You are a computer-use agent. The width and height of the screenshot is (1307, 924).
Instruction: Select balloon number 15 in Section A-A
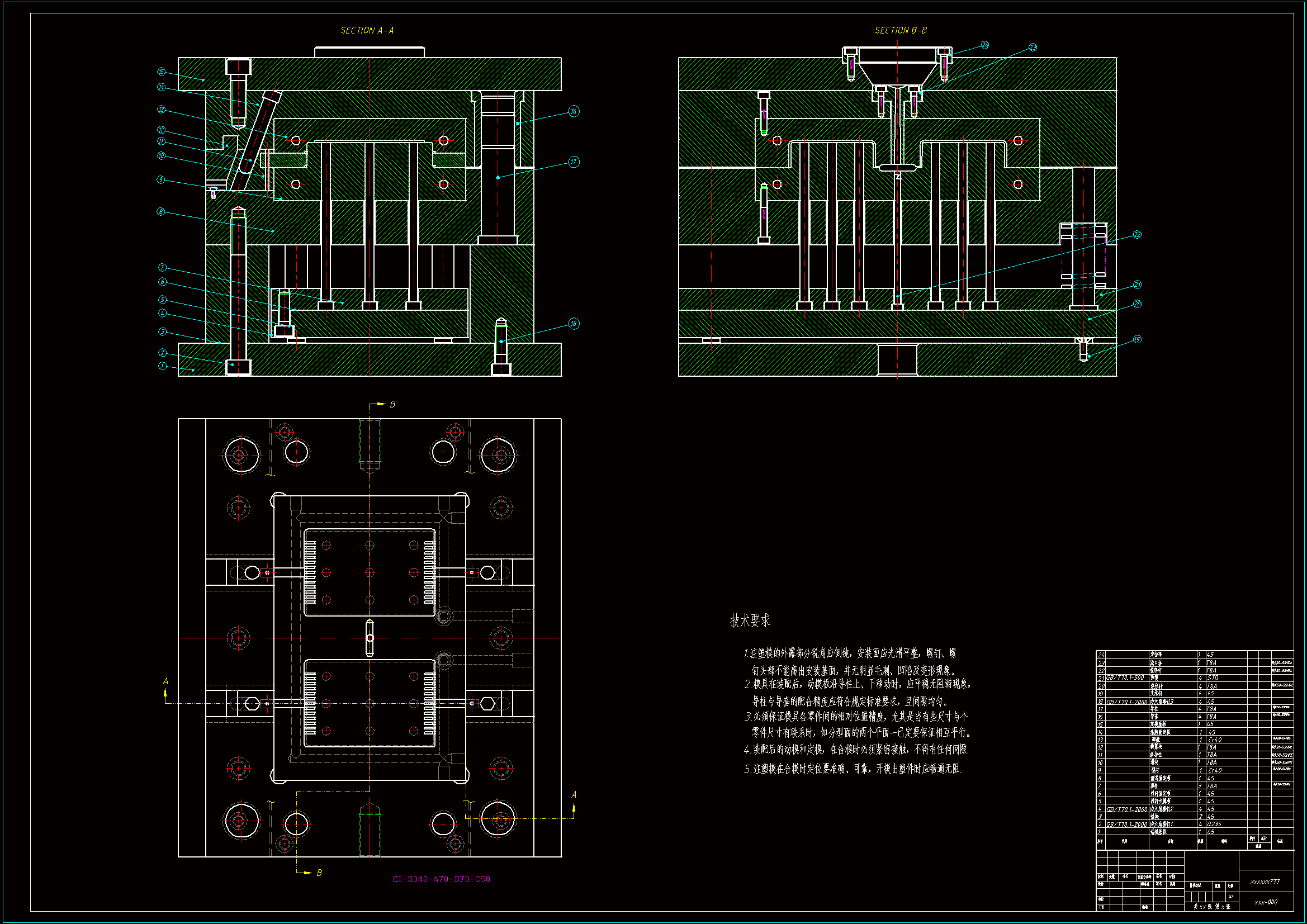point(162,72)
